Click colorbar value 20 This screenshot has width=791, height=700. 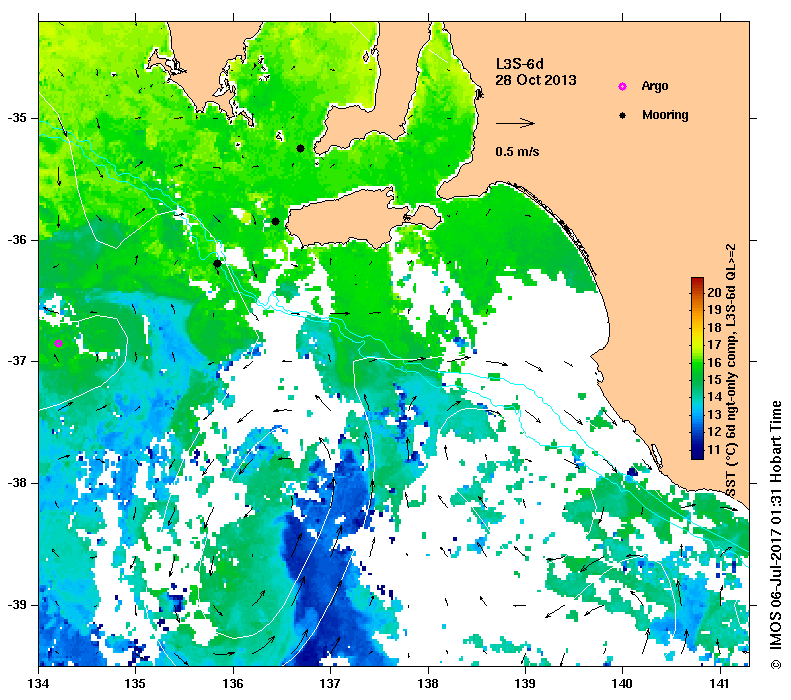pos(714,293)
